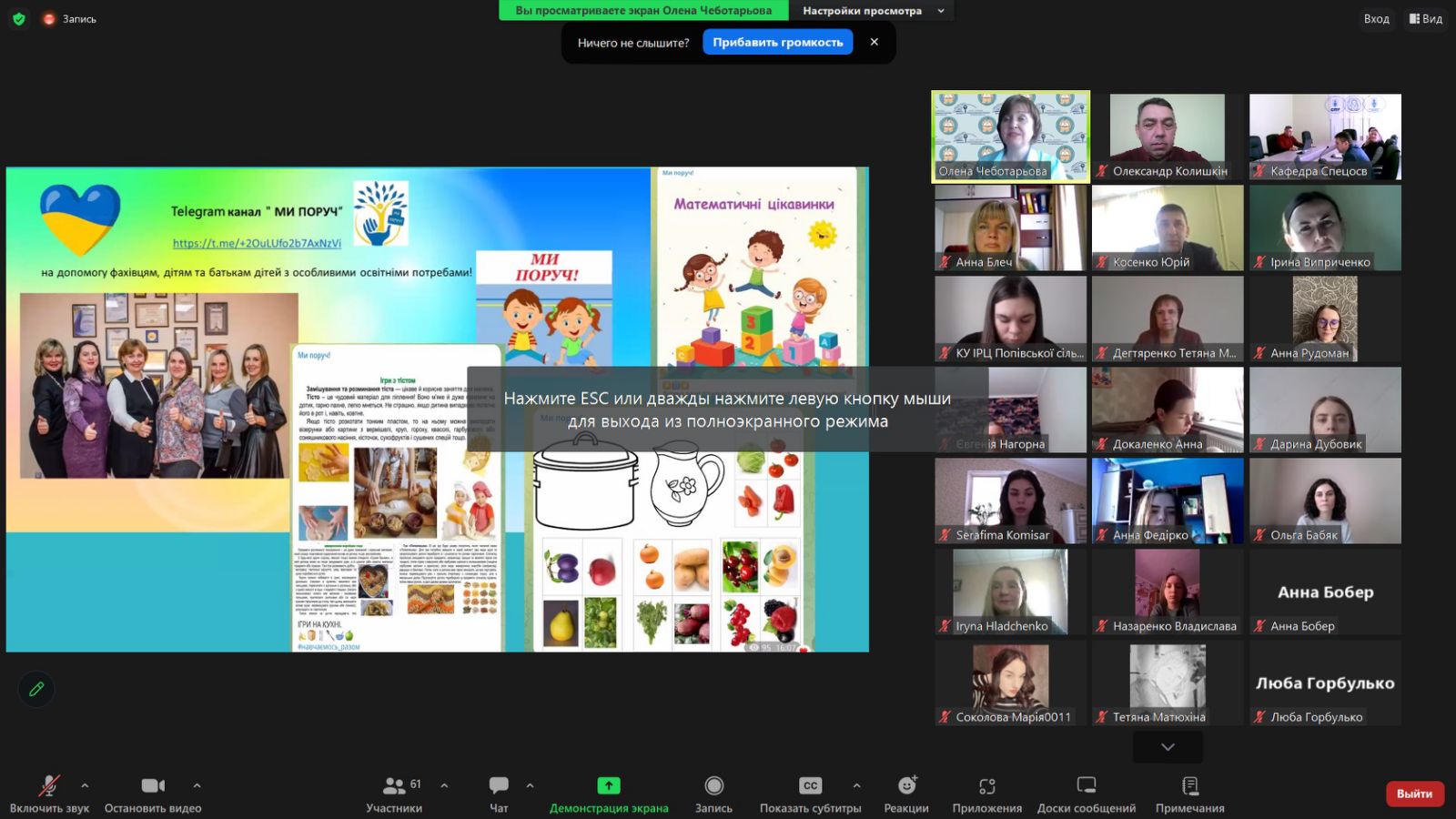Screen dimensions: 1456x819
Task: Expand audio options arrow next to microphone
Action: [85, 785]
